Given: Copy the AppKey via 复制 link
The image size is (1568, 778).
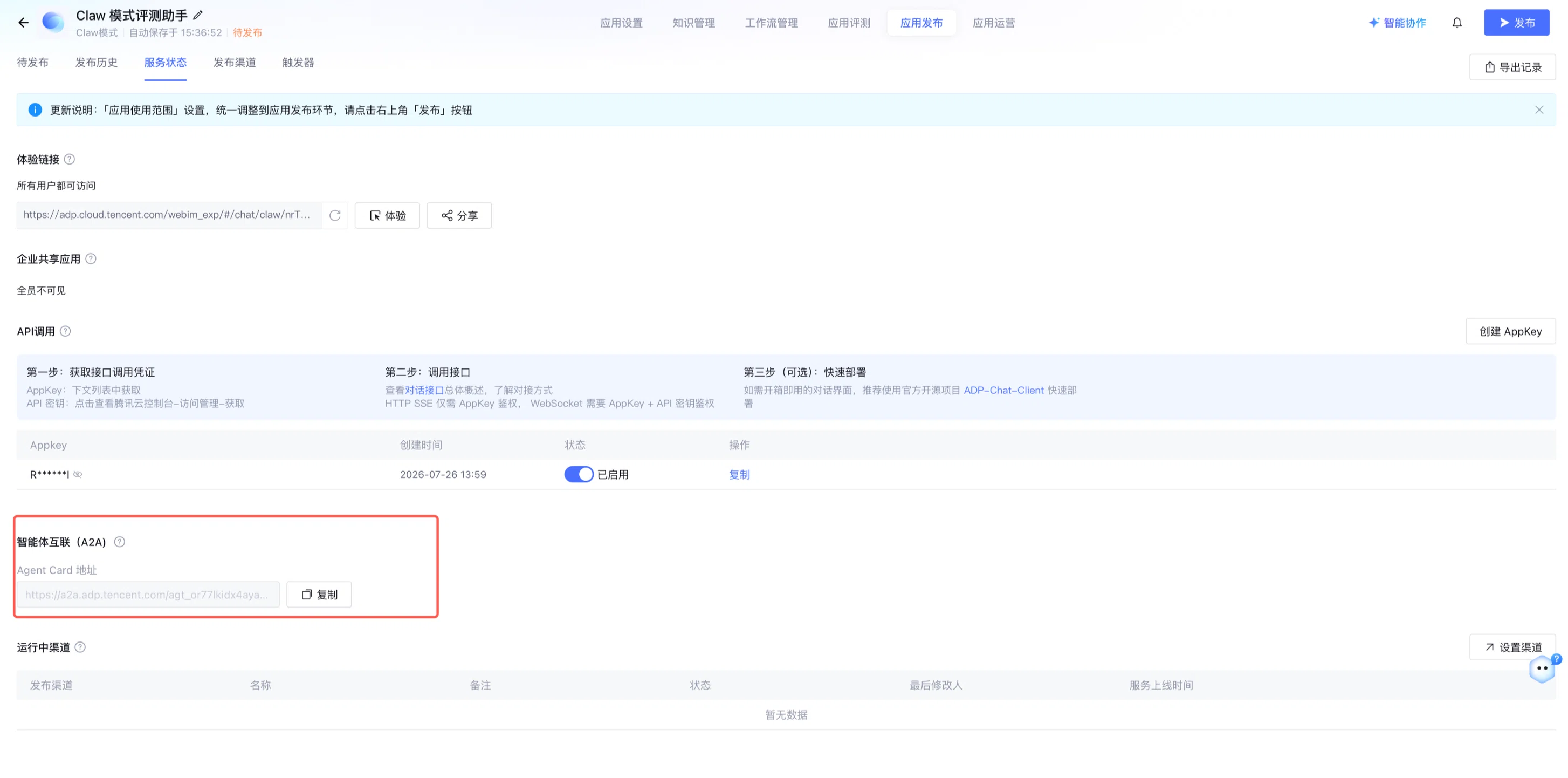Looking at the screenshot, I should point(740,475).
